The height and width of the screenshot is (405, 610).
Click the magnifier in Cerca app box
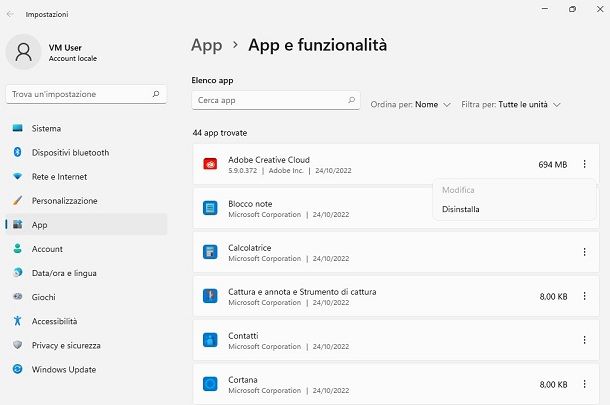(x=351, y=100)
